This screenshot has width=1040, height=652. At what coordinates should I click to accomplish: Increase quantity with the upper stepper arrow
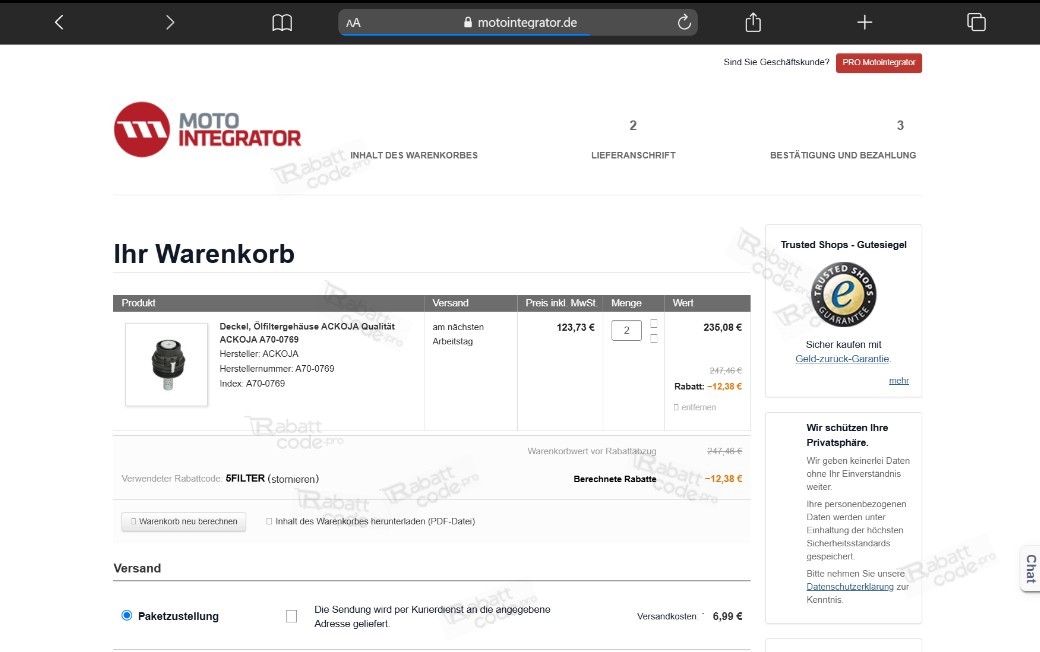click(x=654, y=324)
